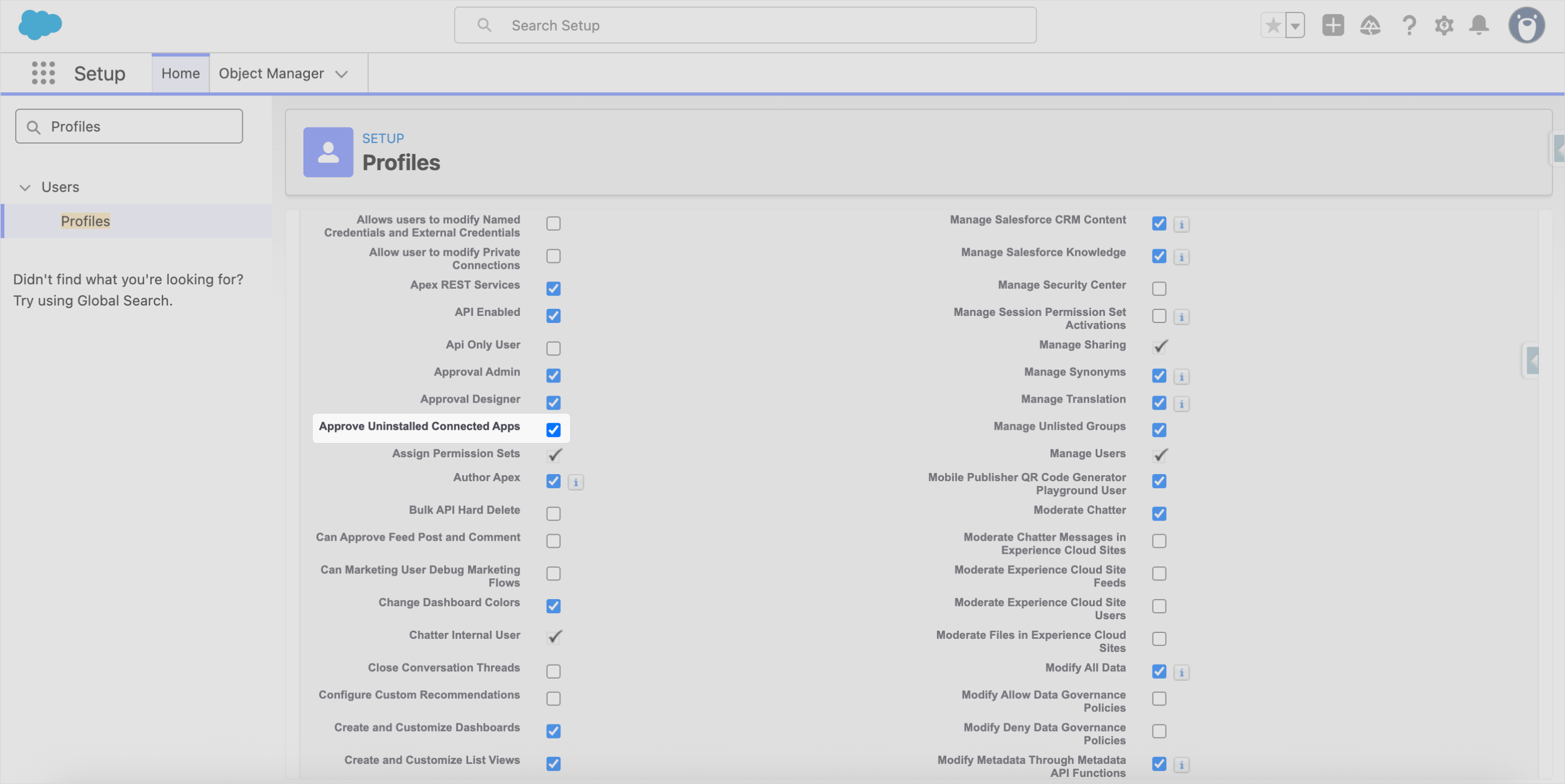Click the Search Setup field

click(744, 26)
